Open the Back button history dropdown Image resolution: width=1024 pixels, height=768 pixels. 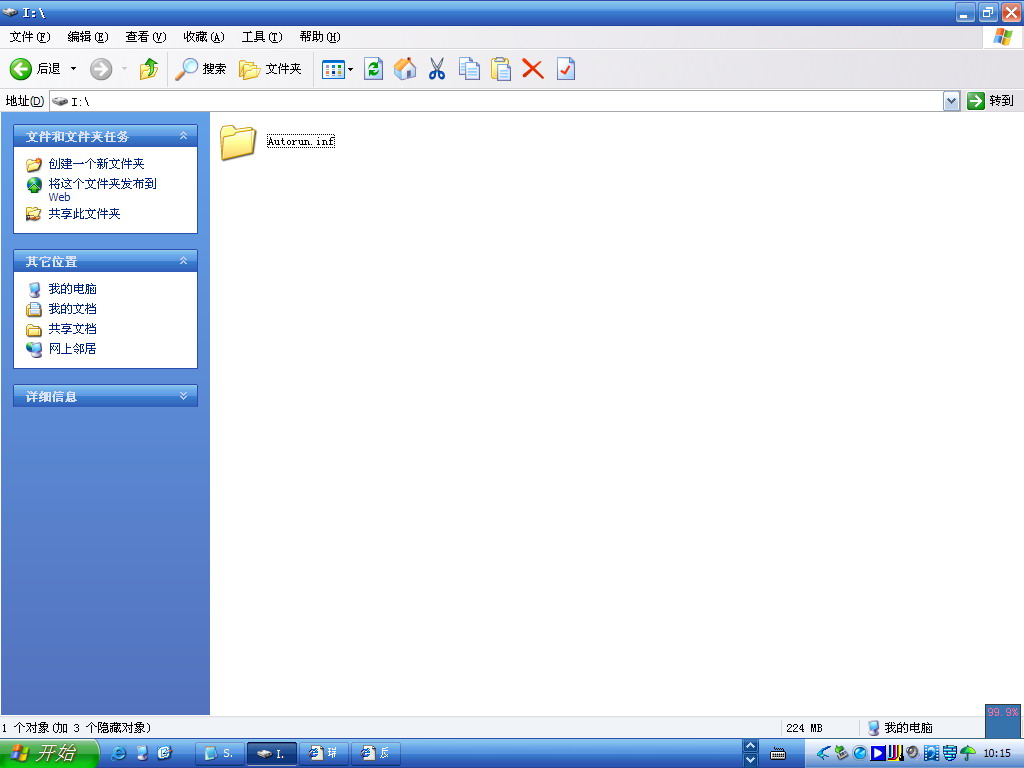click(x=73, y=69)
